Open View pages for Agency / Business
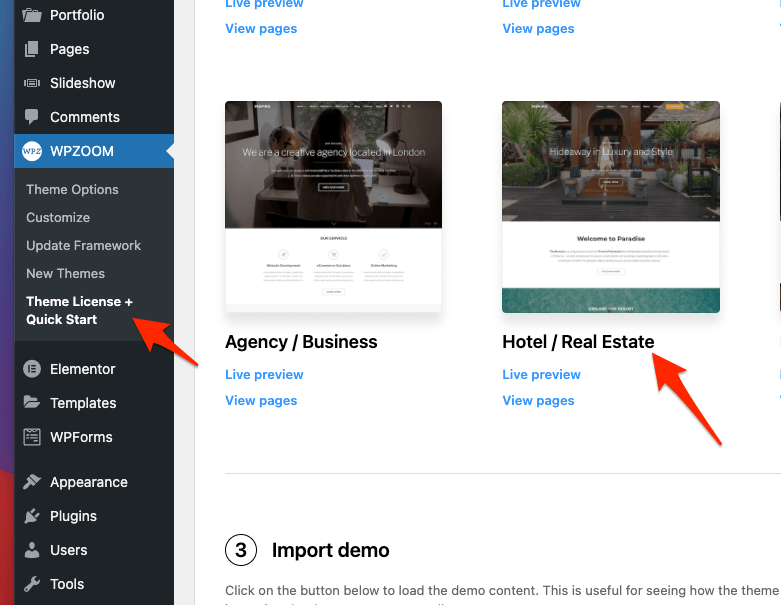This screenshot has height=605, width=781. (x=261, y=400)
